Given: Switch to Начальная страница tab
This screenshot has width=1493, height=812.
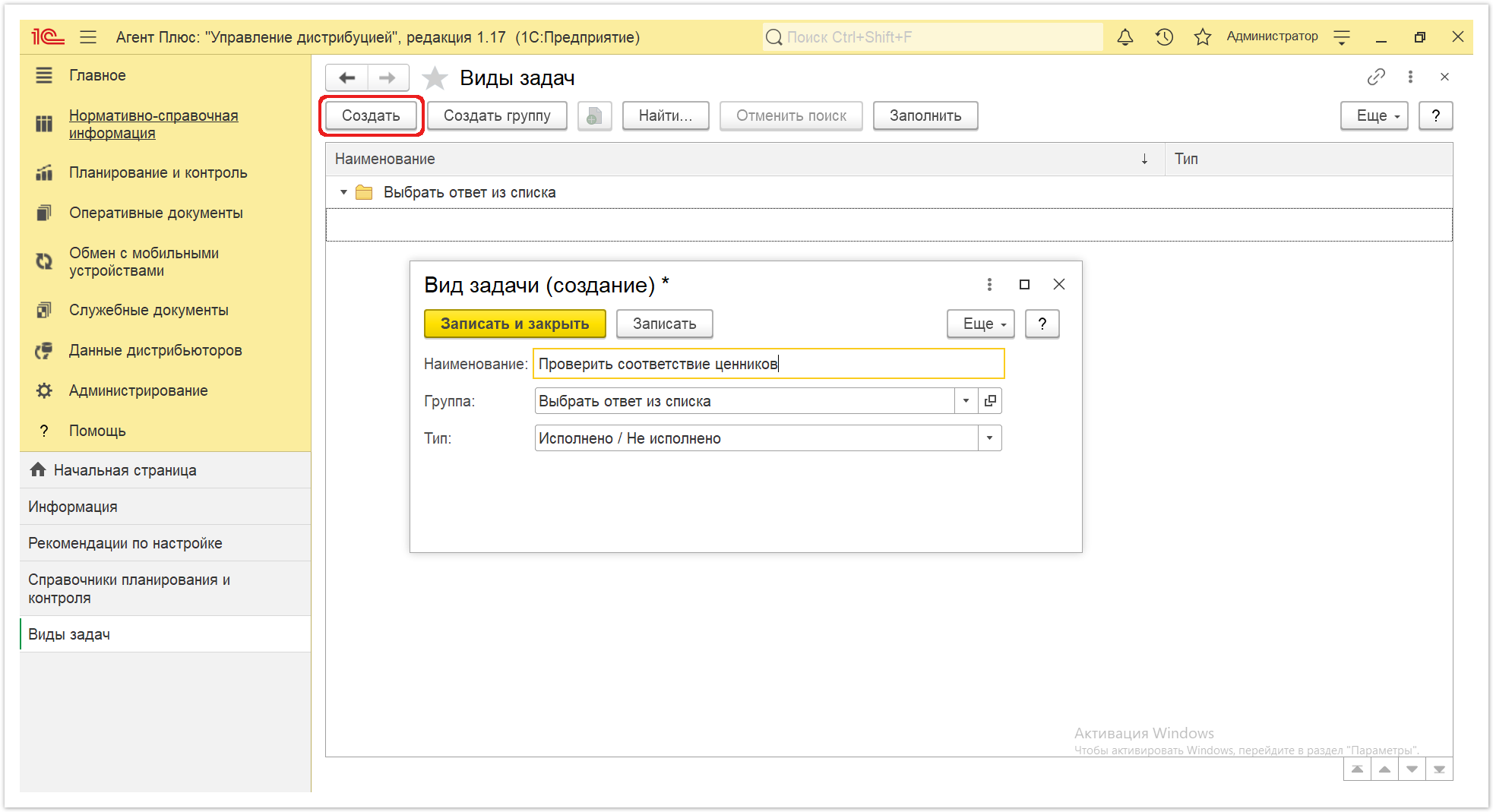Looking at the screenshot, I should coord(165,470).
